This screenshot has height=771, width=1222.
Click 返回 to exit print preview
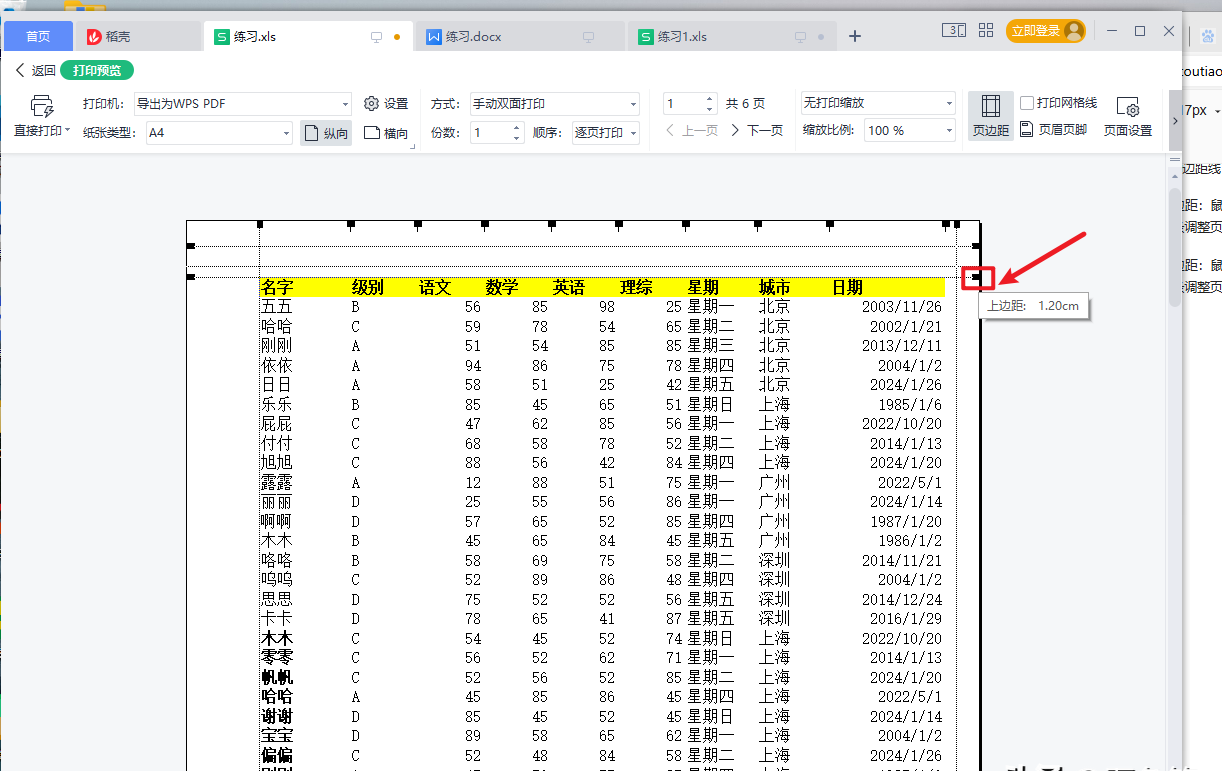click(x=36, y=70)
